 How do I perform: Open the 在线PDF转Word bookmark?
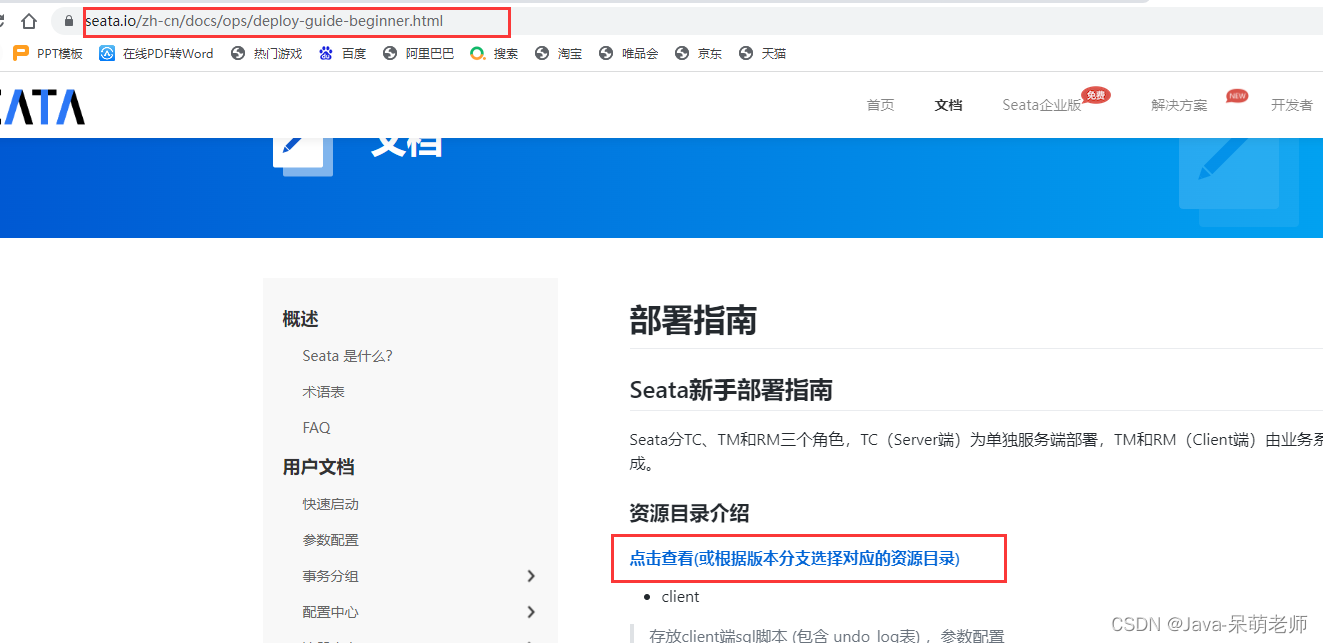[x=156, y=53]
